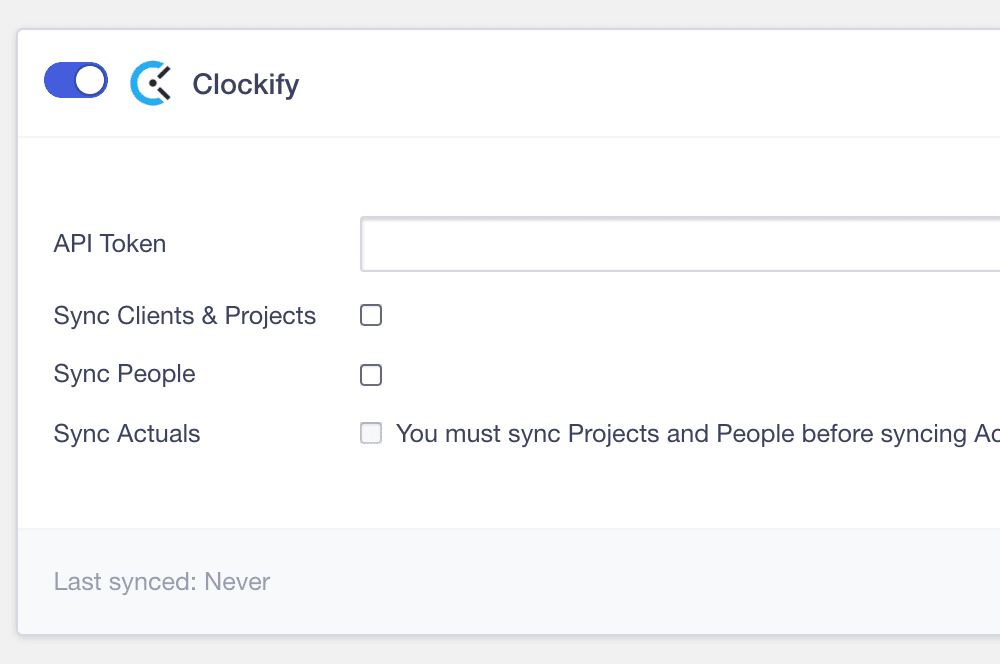Enable the Sync Clients & Projects checkbox
Image resolution: width=1000 pixels, height=664 pixels.
(x=371, y=316)
